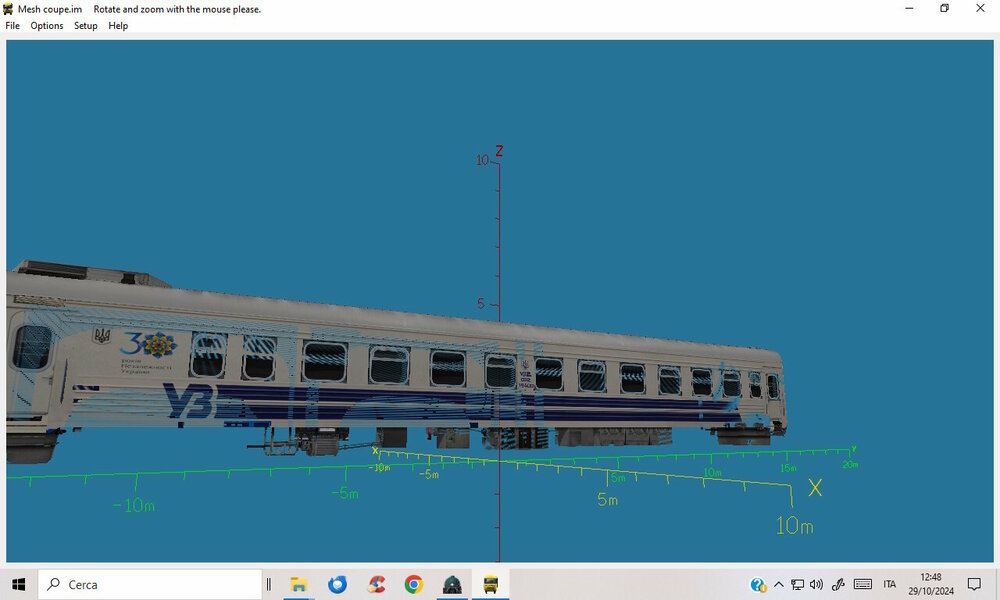Screen dimensions: 1000x600
Task: Open the clock showing 12:48
Action: click(931, 584)
